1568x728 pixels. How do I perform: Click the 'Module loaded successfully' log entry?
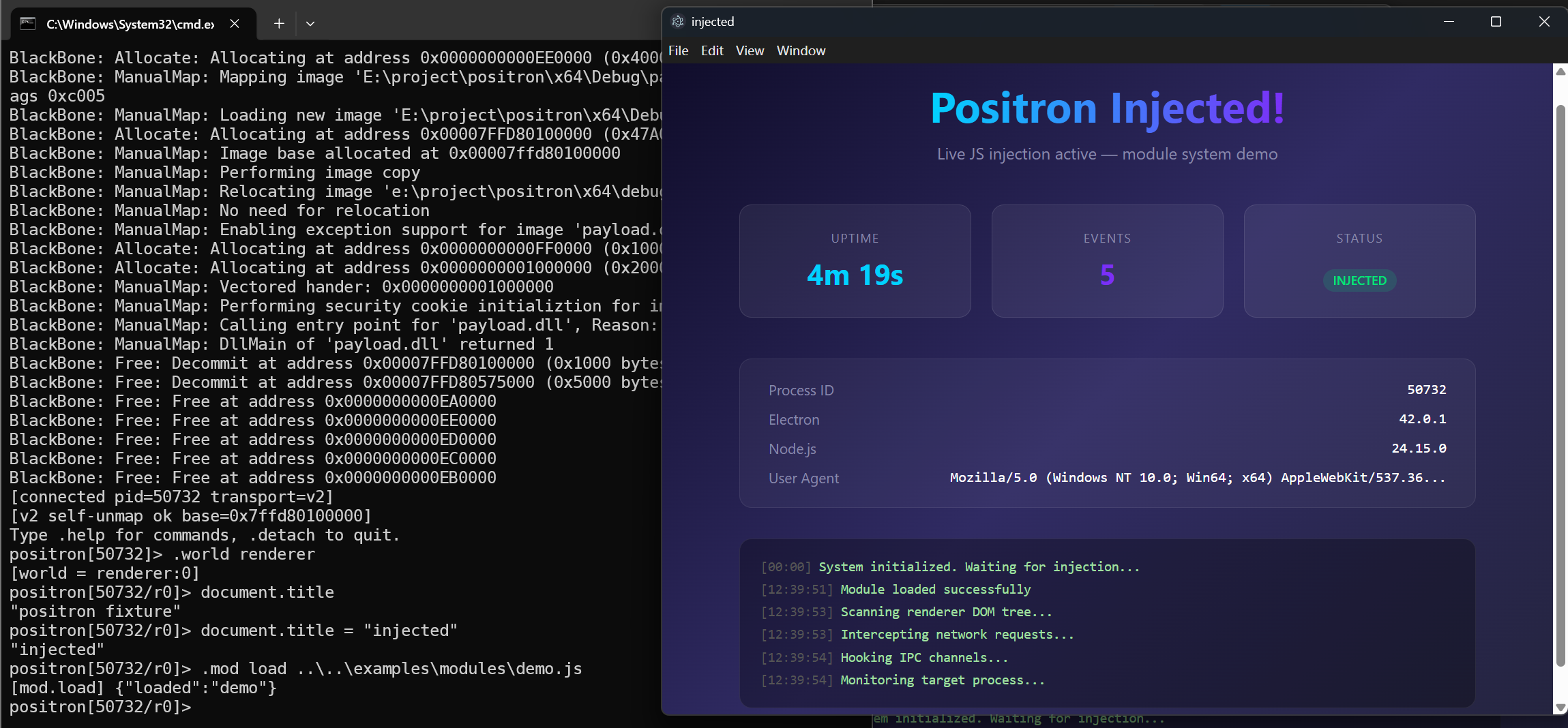coord(935,590)
